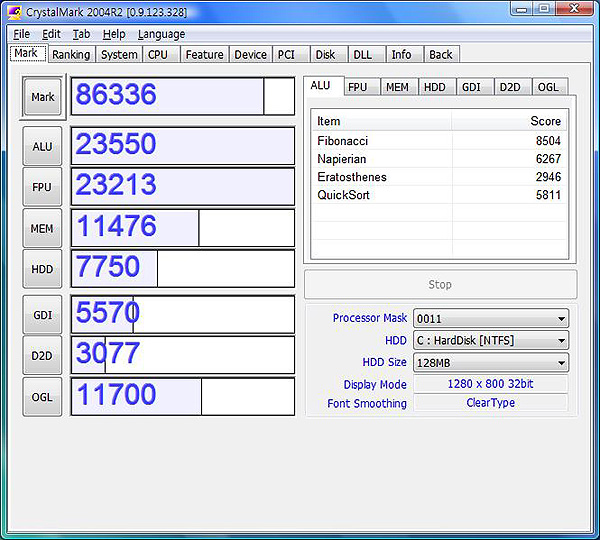
Task: Maximize the CrystalMark window
Action: pos(543,9)
